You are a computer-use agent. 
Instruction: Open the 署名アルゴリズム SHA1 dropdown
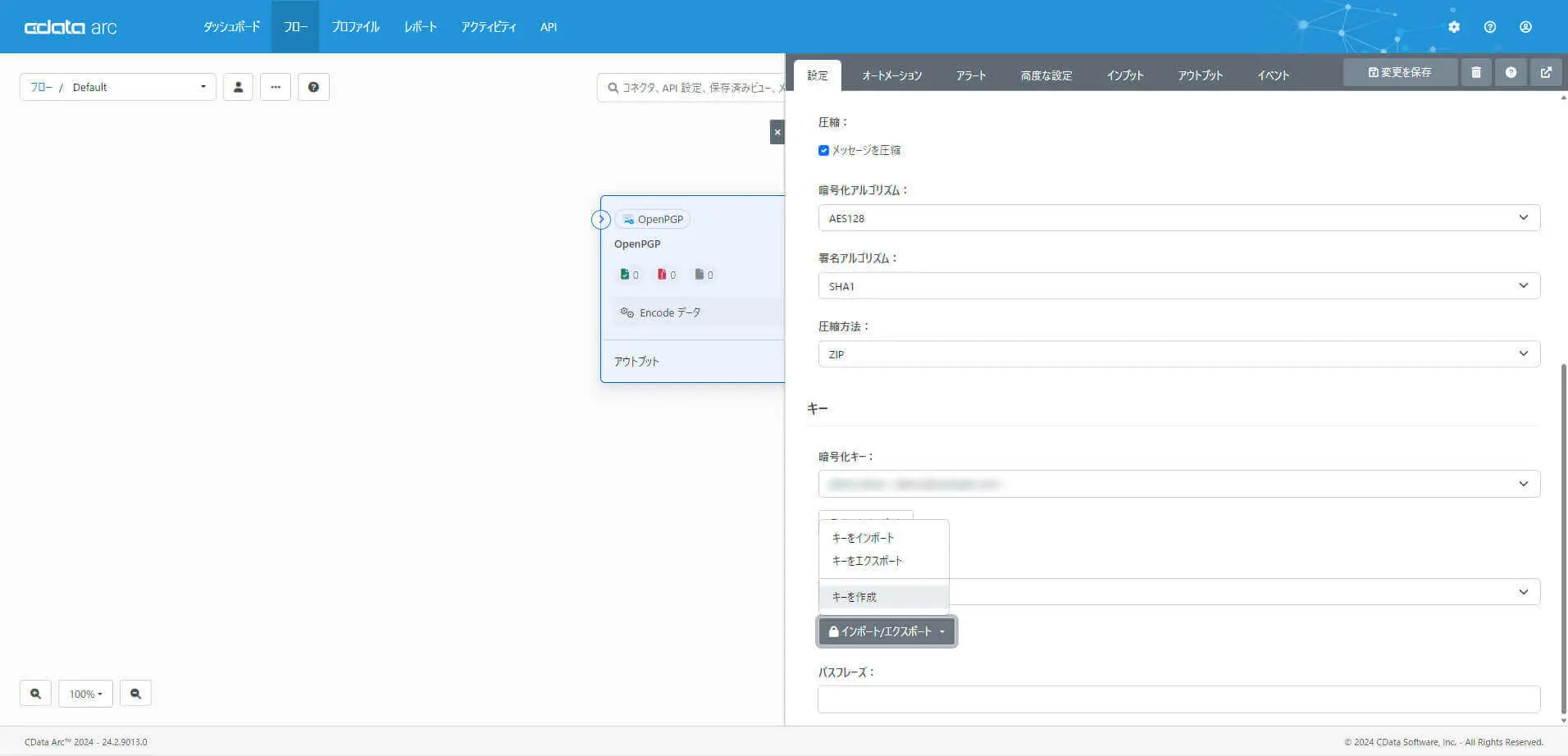[x=1179, y=286]
